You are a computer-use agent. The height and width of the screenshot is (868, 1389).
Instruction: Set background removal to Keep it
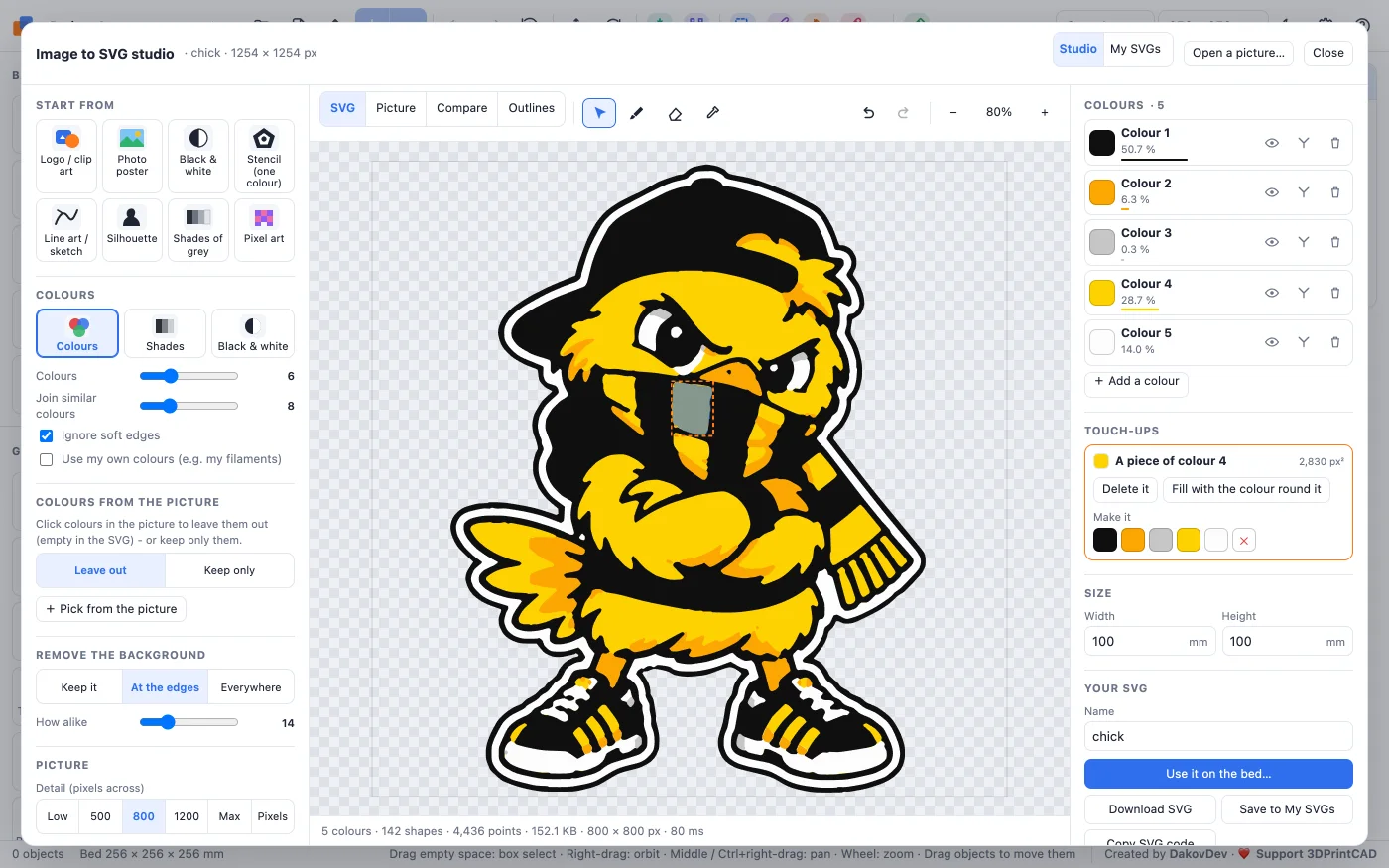coord(79,687)
